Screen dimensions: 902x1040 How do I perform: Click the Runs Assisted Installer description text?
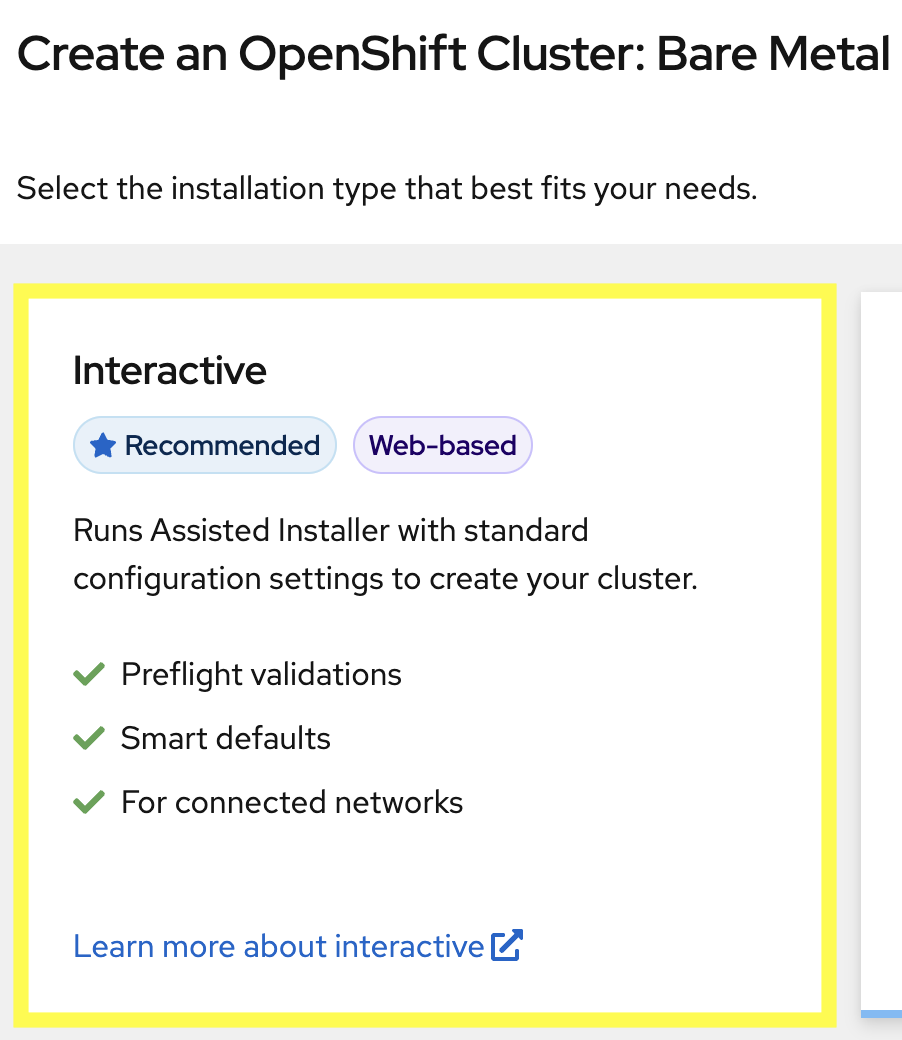click(385, 555)
